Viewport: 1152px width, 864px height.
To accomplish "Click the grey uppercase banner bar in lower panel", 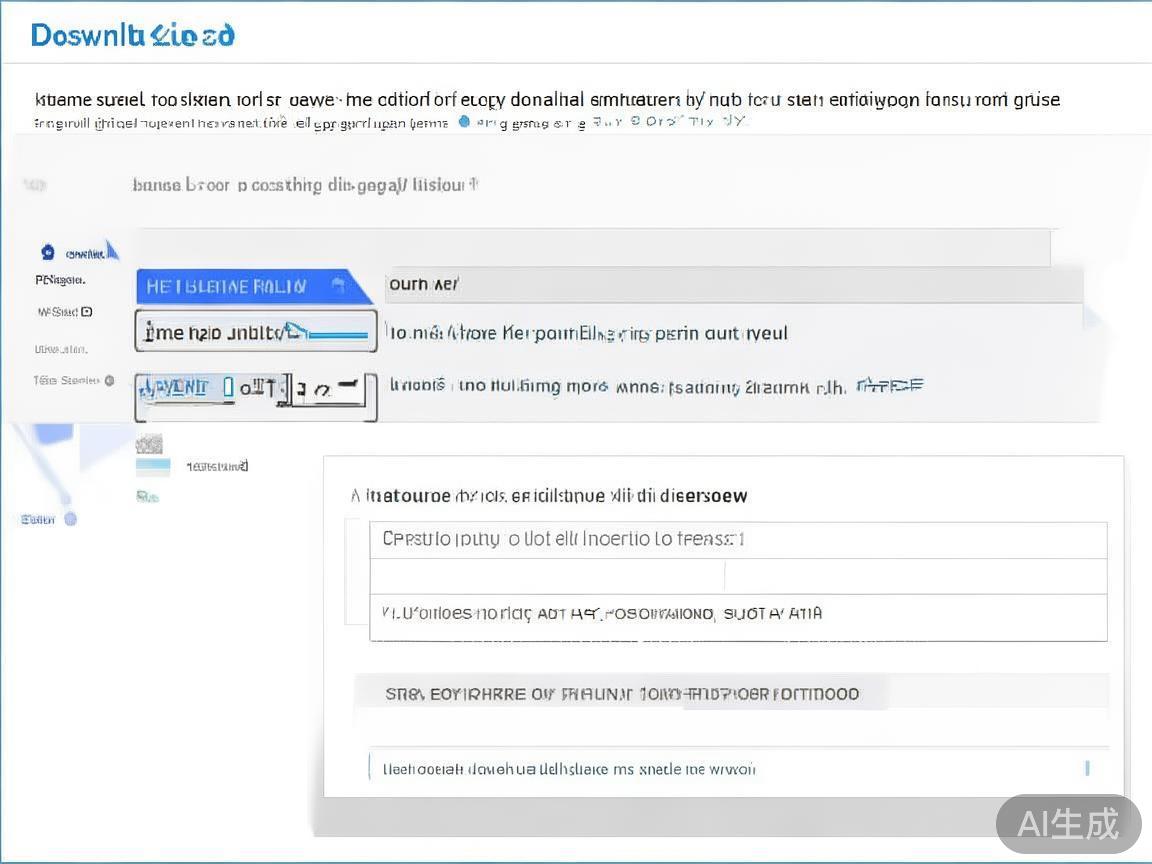I will pyautogui.click(x=732, y=693).
